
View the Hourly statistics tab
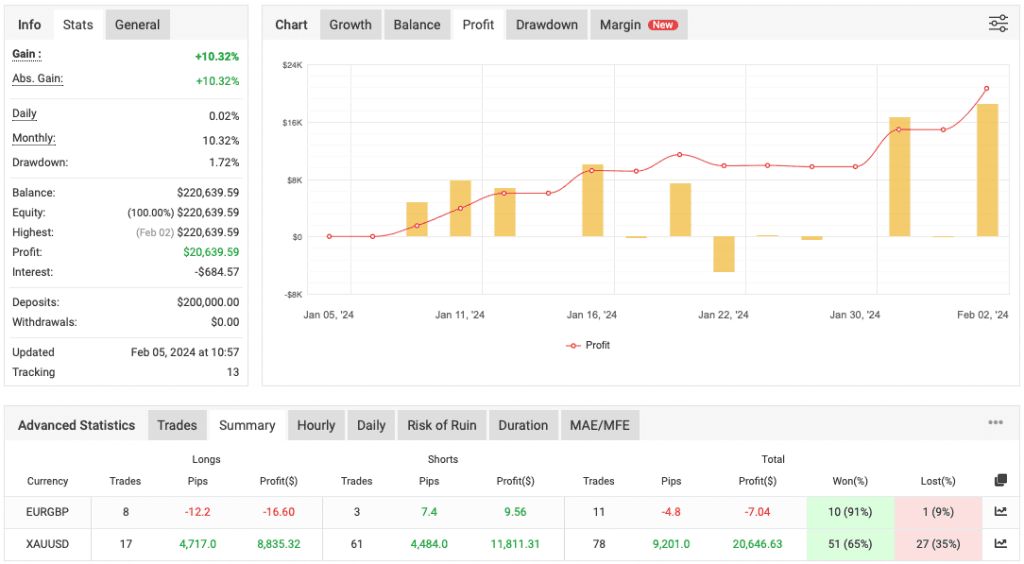point(316,425)
